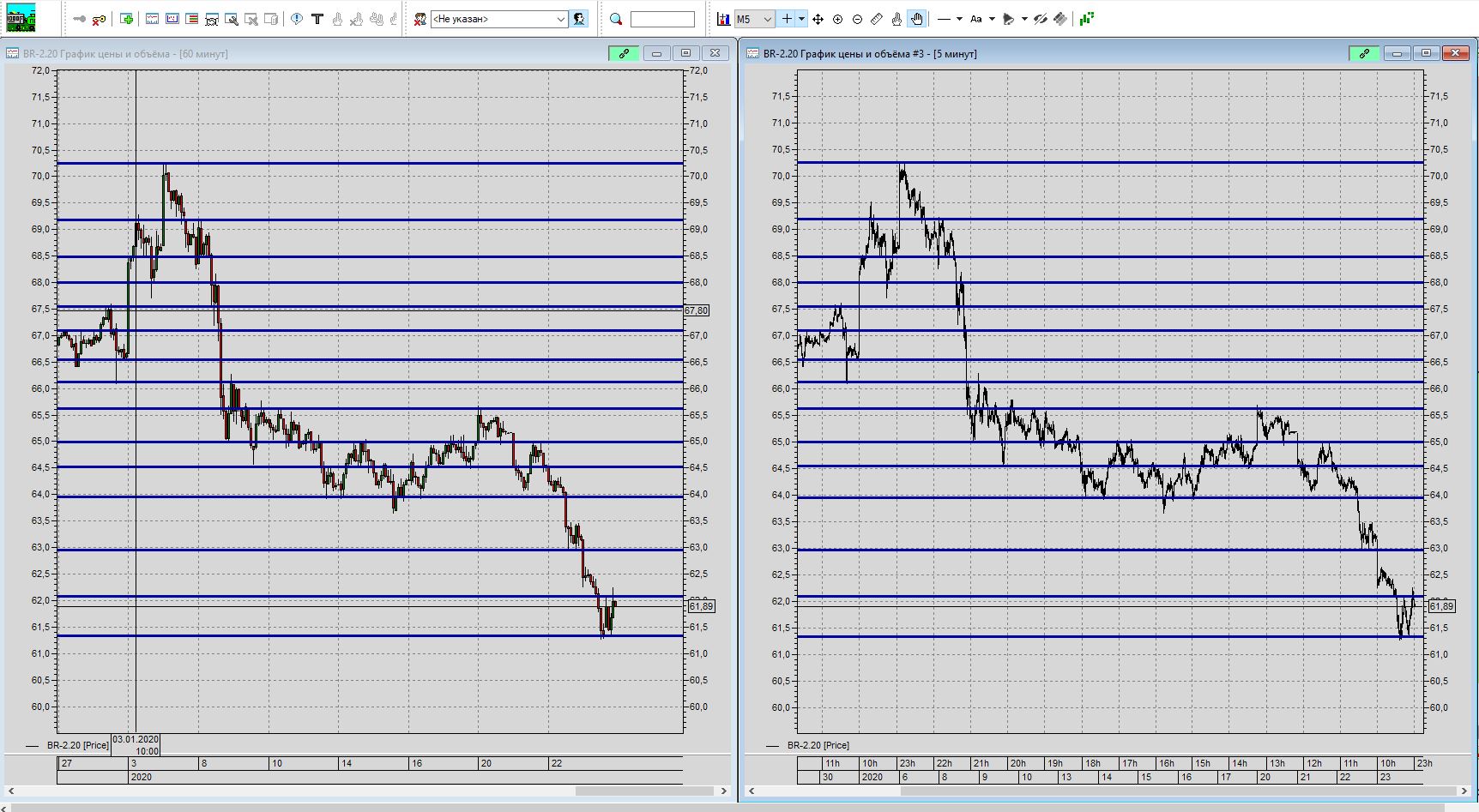Click the red-green striped table icon
This screenshot has height=812, width=1479.
click(x=192, y=19)
